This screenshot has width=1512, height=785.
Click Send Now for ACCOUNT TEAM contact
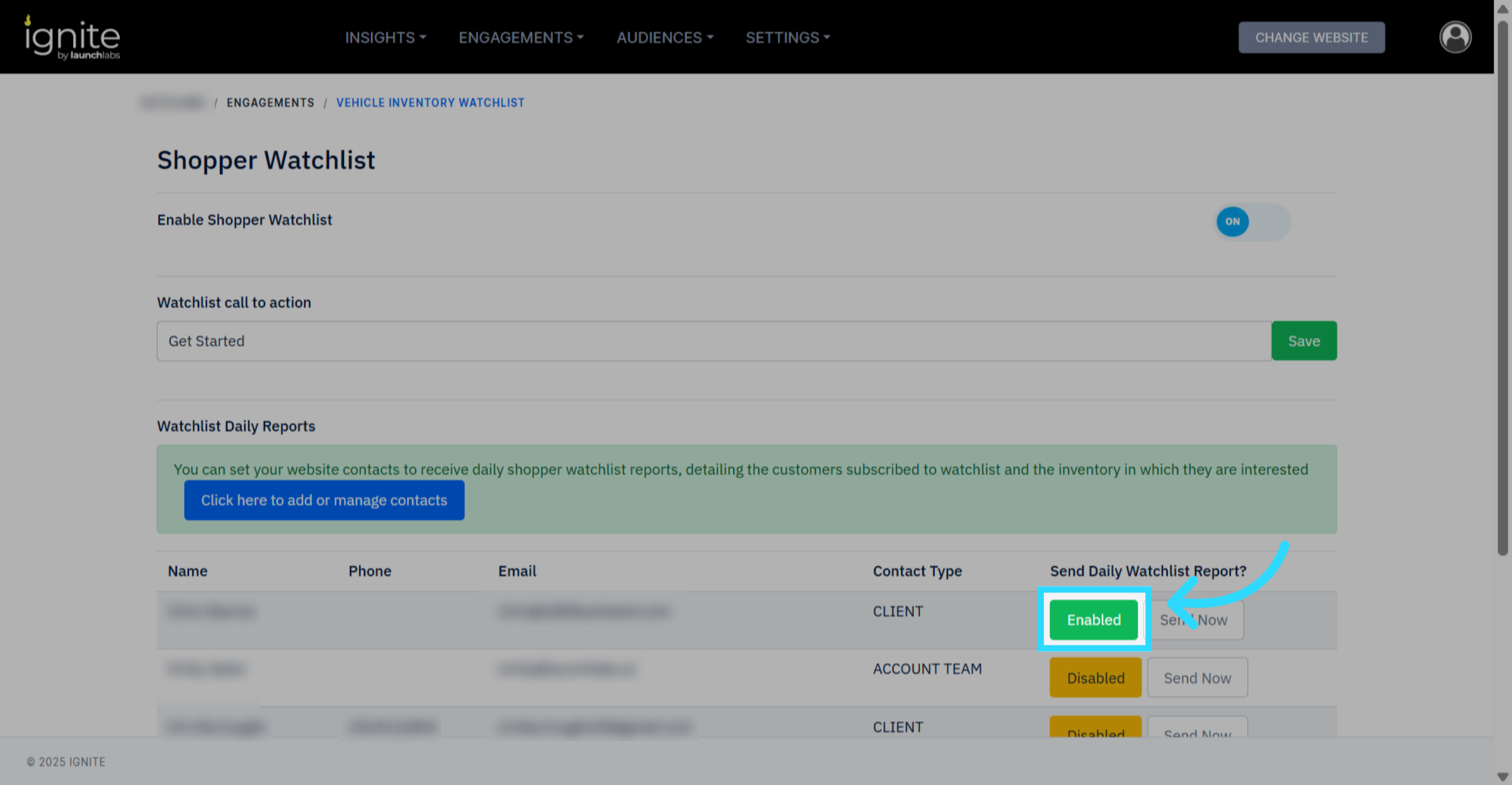pos(1197,678)
